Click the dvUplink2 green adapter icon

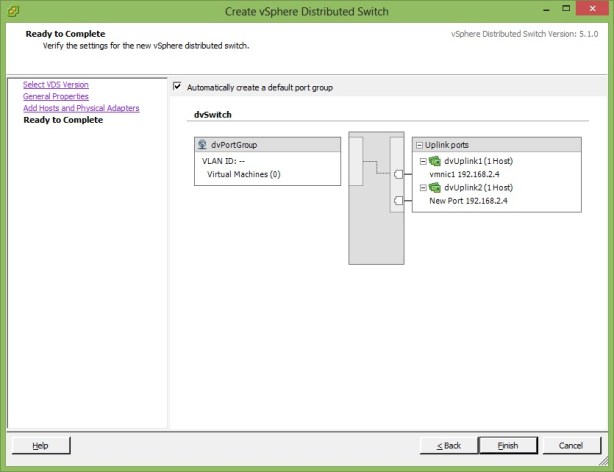point(435,187)
